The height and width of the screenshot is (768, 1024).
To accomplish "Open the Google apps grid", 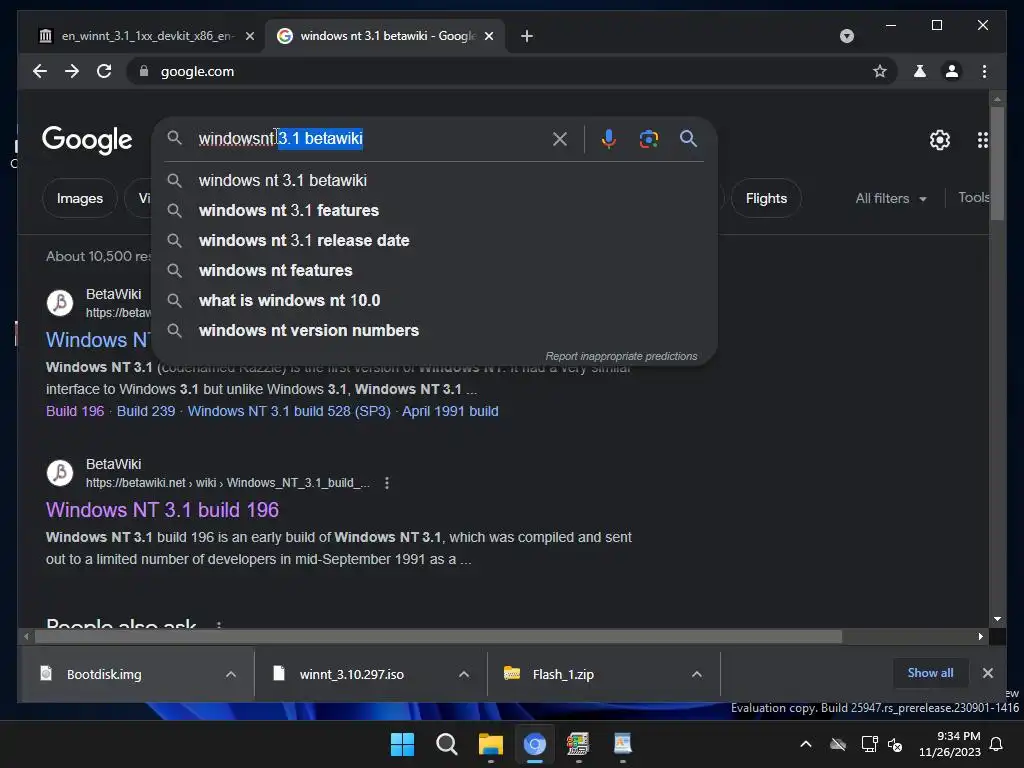I will click(x=982, y=140).
